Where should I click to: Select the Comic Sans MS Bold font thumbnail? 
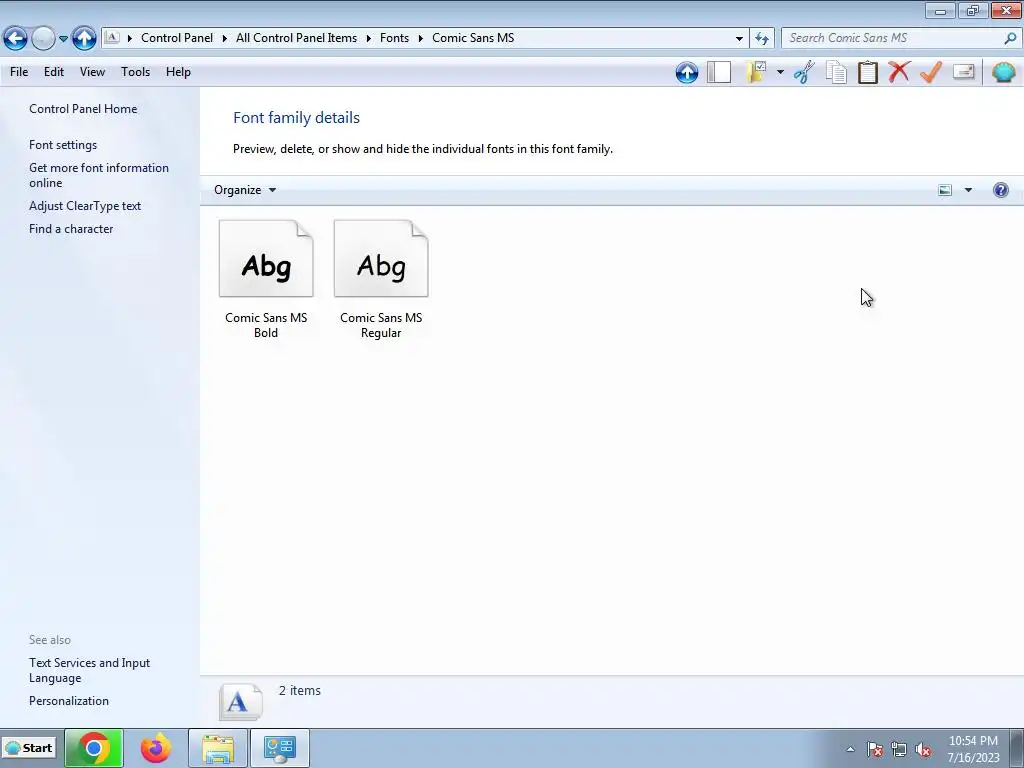[266, 259]
